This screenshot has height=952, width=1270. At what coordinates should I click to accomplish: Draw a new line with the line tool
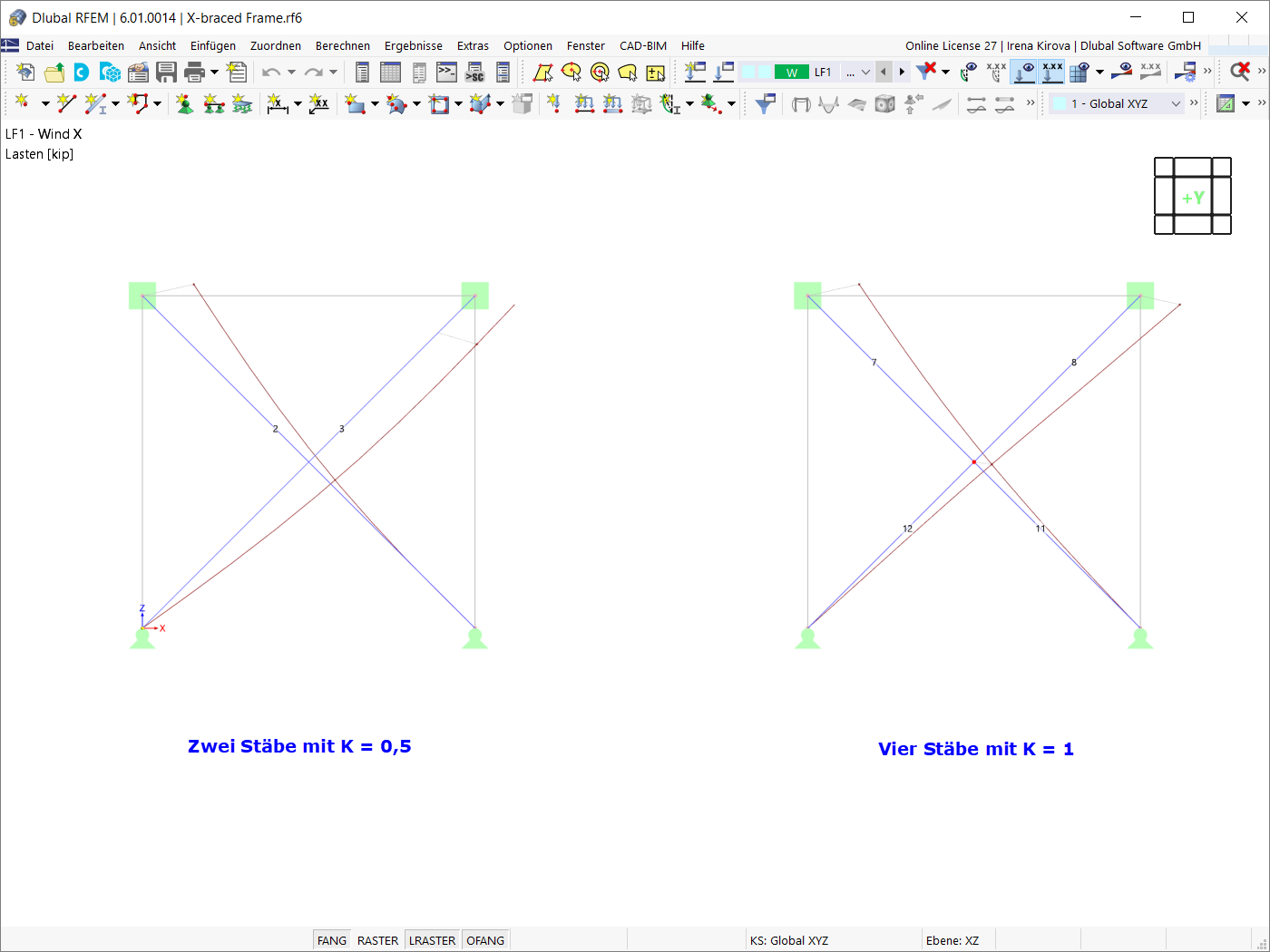(x=65, y=103)
